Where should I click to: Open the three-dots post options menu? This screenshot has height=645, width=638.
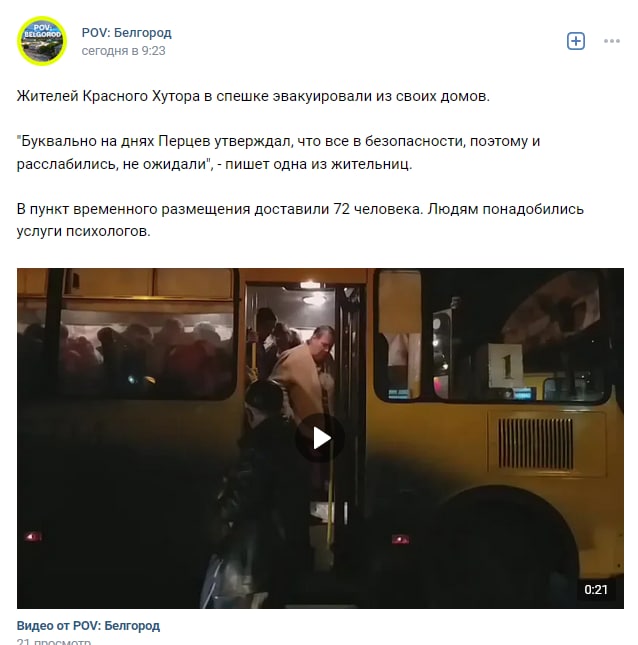pyautogui.click(x=612, y=41)
